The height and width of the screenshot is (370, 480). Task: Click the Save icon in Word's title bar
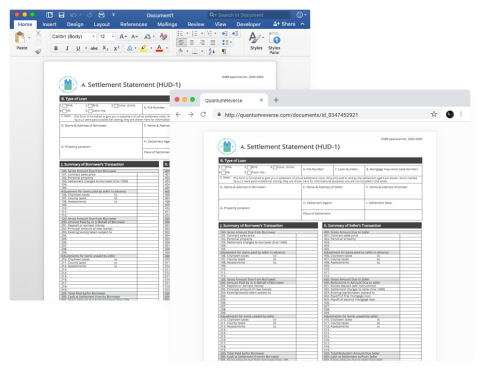62,15
